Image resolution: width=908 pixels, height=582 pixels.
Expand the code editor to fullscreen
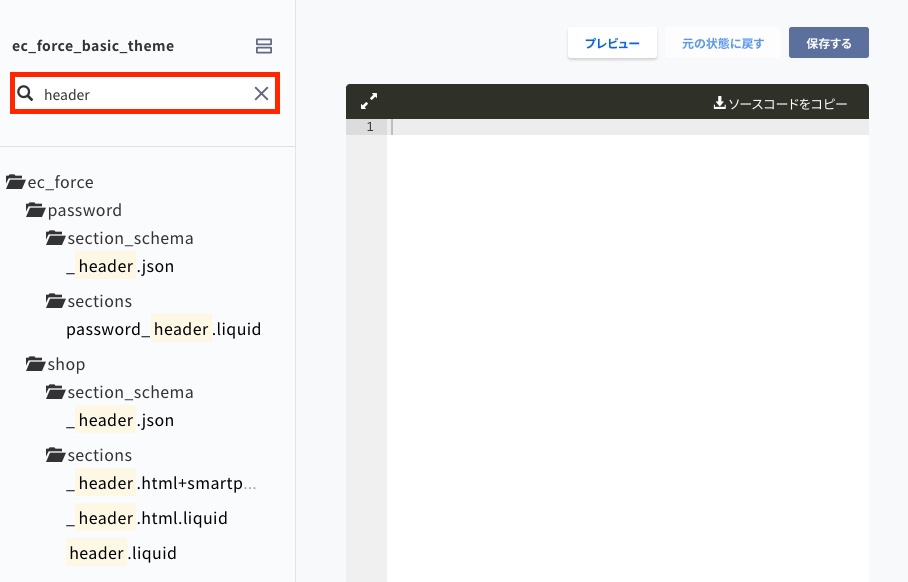pyautogui.click(x=369, y=101)
